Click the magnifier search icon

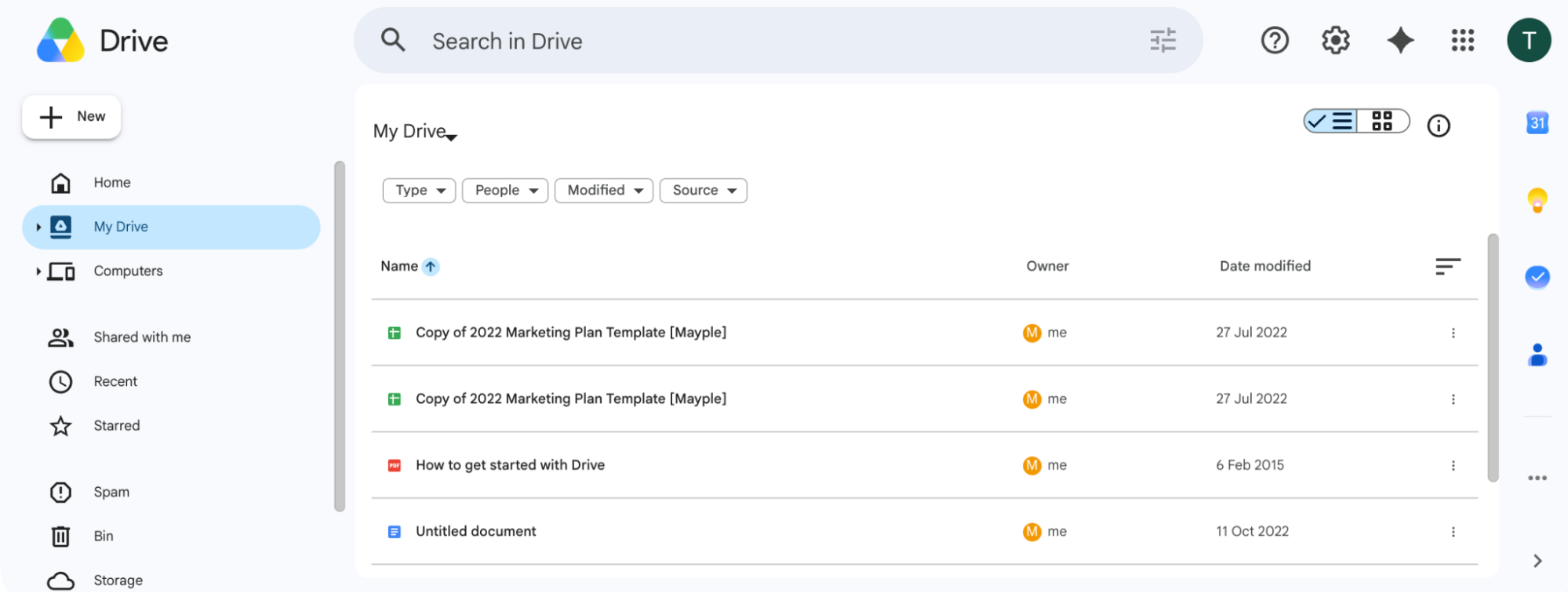[393, 40]
